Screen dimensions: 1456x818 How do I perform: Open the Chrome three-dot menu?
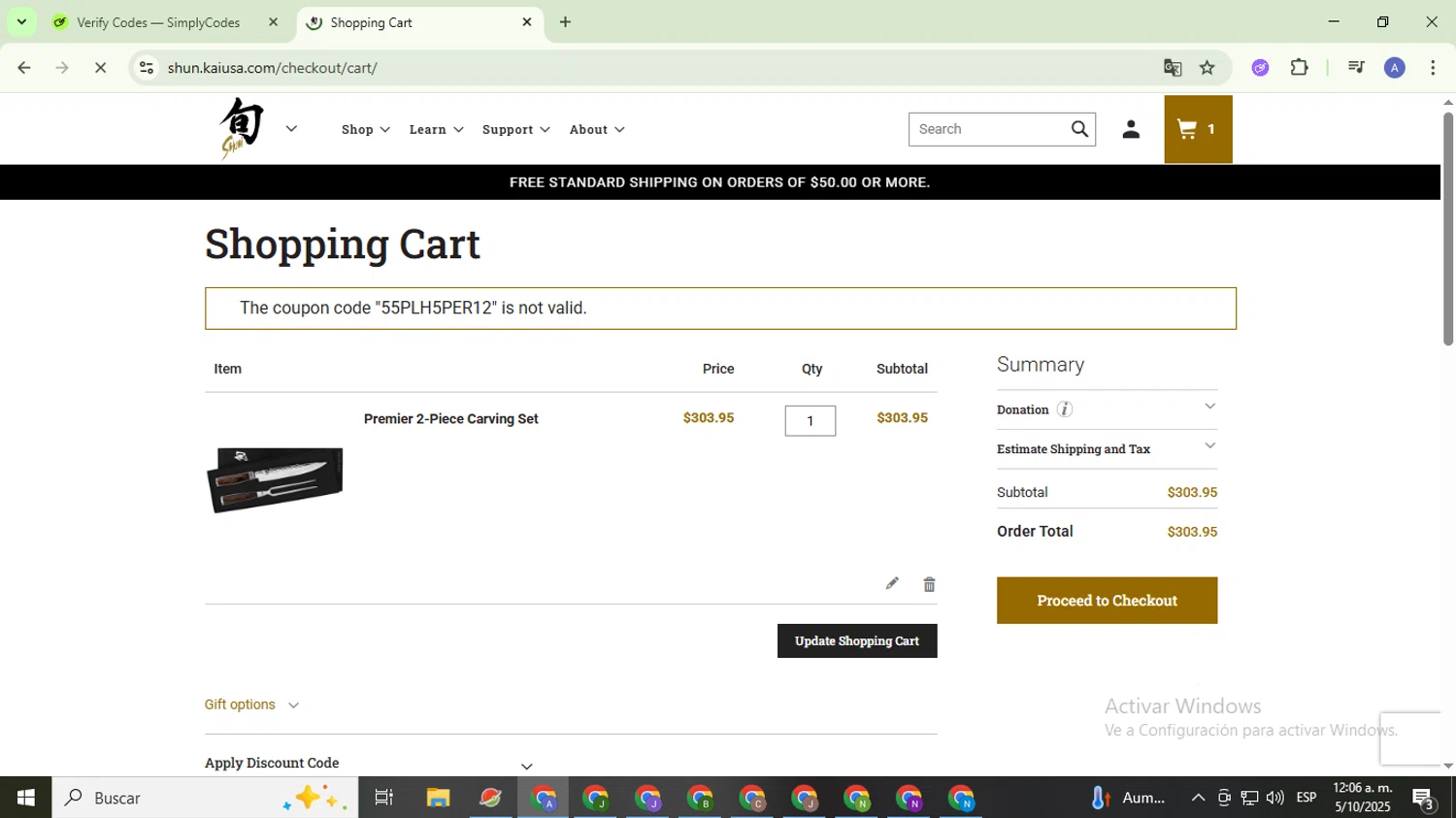[x=1433, y=68]
